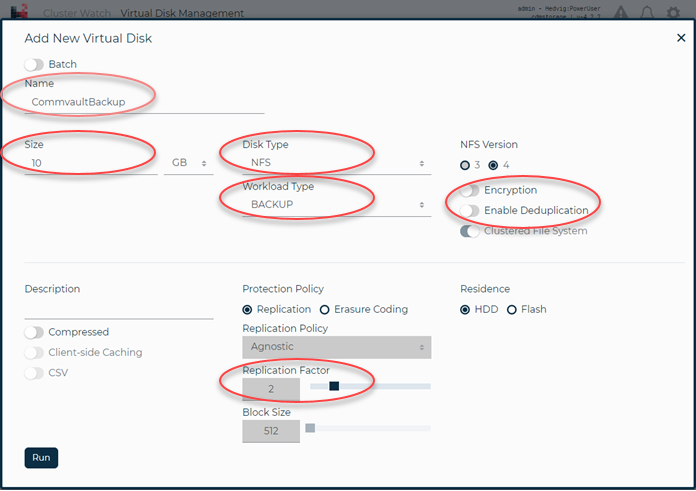Open the Disk Type dropdown showing NFS
This screenshot has height=491, width=696.
pos(336,163)
